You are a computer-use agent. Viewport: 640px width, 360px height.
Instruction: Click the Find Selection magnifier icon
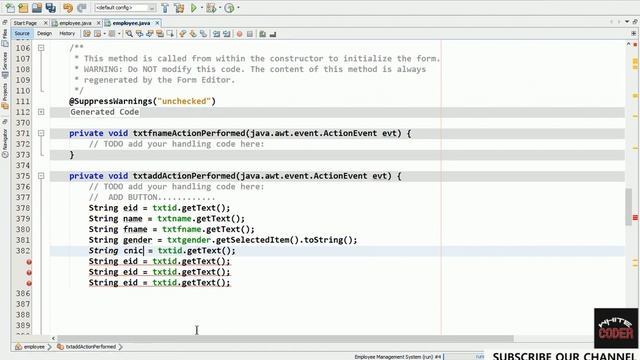click(x=129, y=34)
